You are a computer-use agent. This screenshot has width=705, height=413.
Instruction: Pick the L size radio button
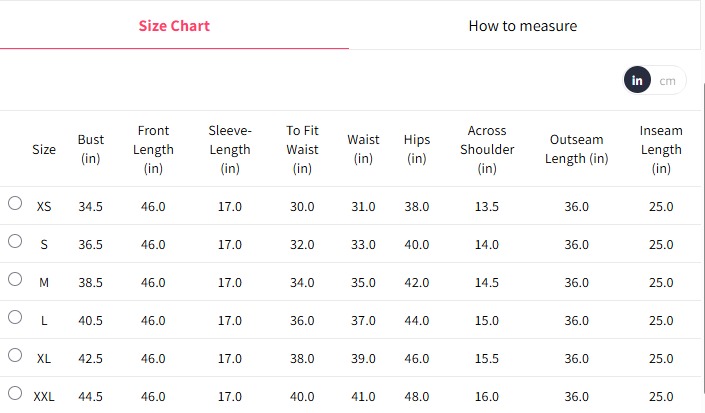[15, 317]
